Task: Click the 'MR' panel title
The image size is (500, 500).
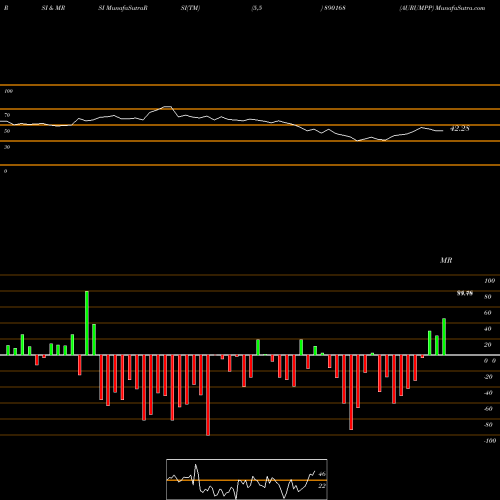Action: pyautogui.click(x=446, y=260)
